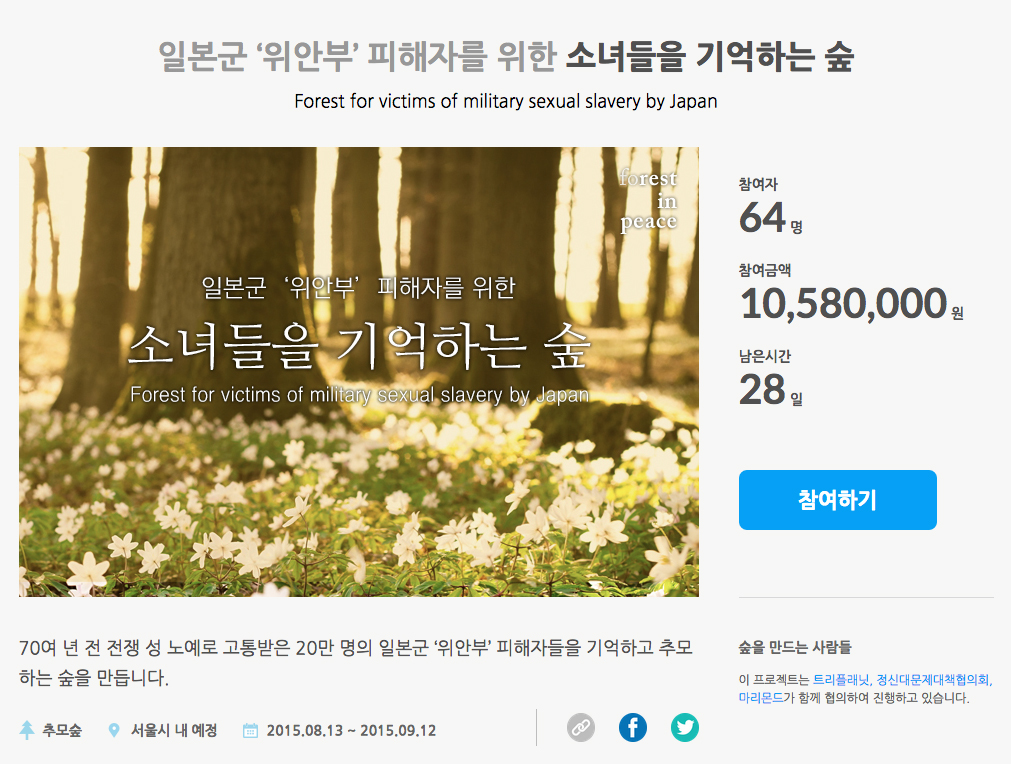Screen dimensions: 1011x764
Task: Click the tree icon beside 추모숲
Action: point(26,730)
